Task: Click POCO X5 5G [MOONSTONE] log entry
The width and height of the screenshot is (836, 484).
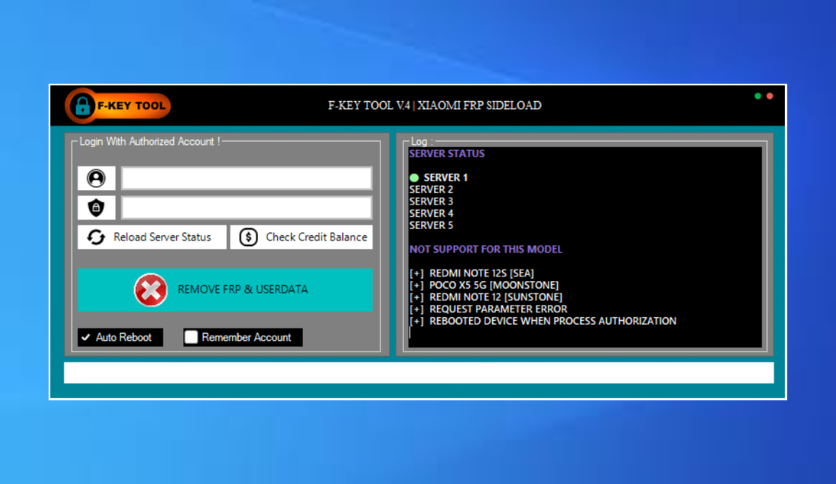Action: pos(484,285)
